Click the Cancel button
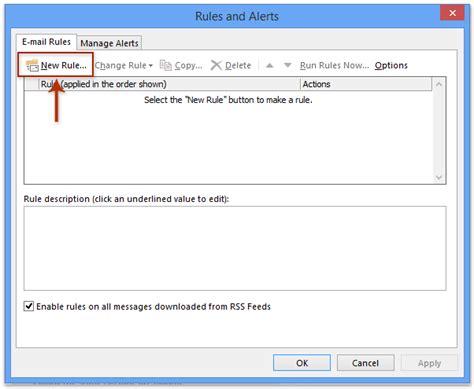This screenshot has height=389, width=474. point(365,363)
